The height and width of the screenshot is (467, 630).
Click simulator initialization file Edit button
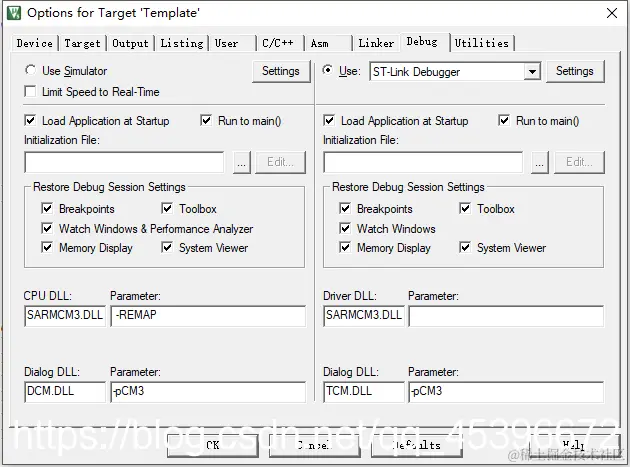pos(280,162)
